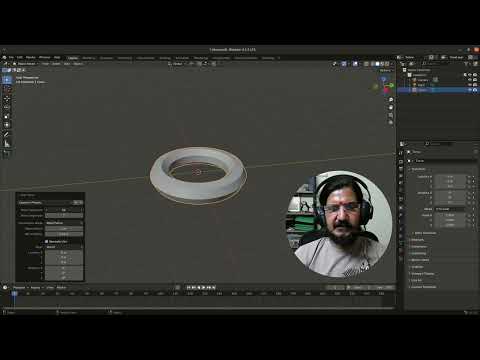This screenshot has width=480, height=360.
Task: Open the Edit menu
Action: tap(20, 57)
